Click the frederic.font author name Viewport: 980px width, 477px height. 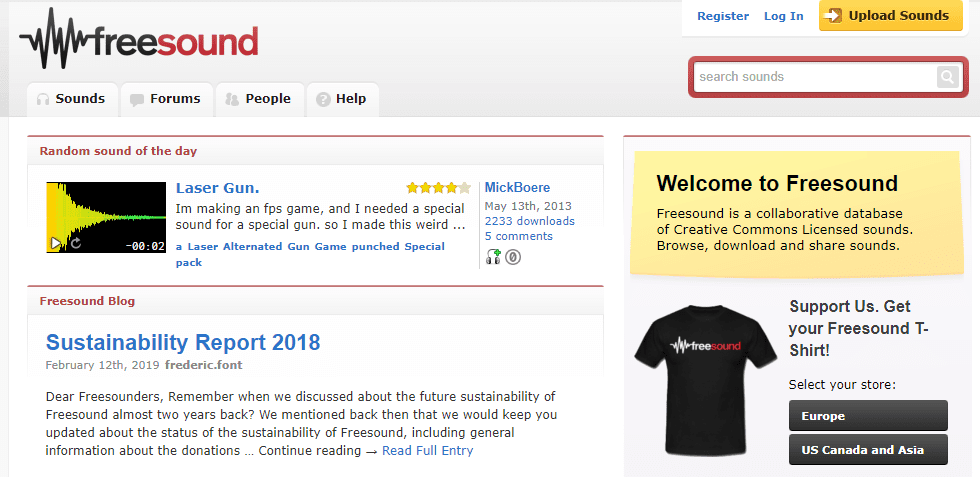(x=204, y=364)
